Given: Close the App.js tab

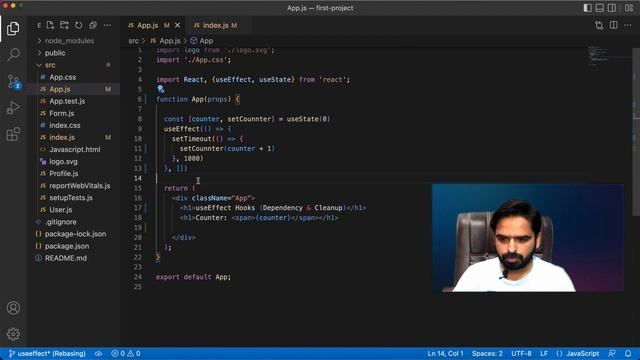Looking at the screenshot, I should pyautogui.click(x=178, y=25).
